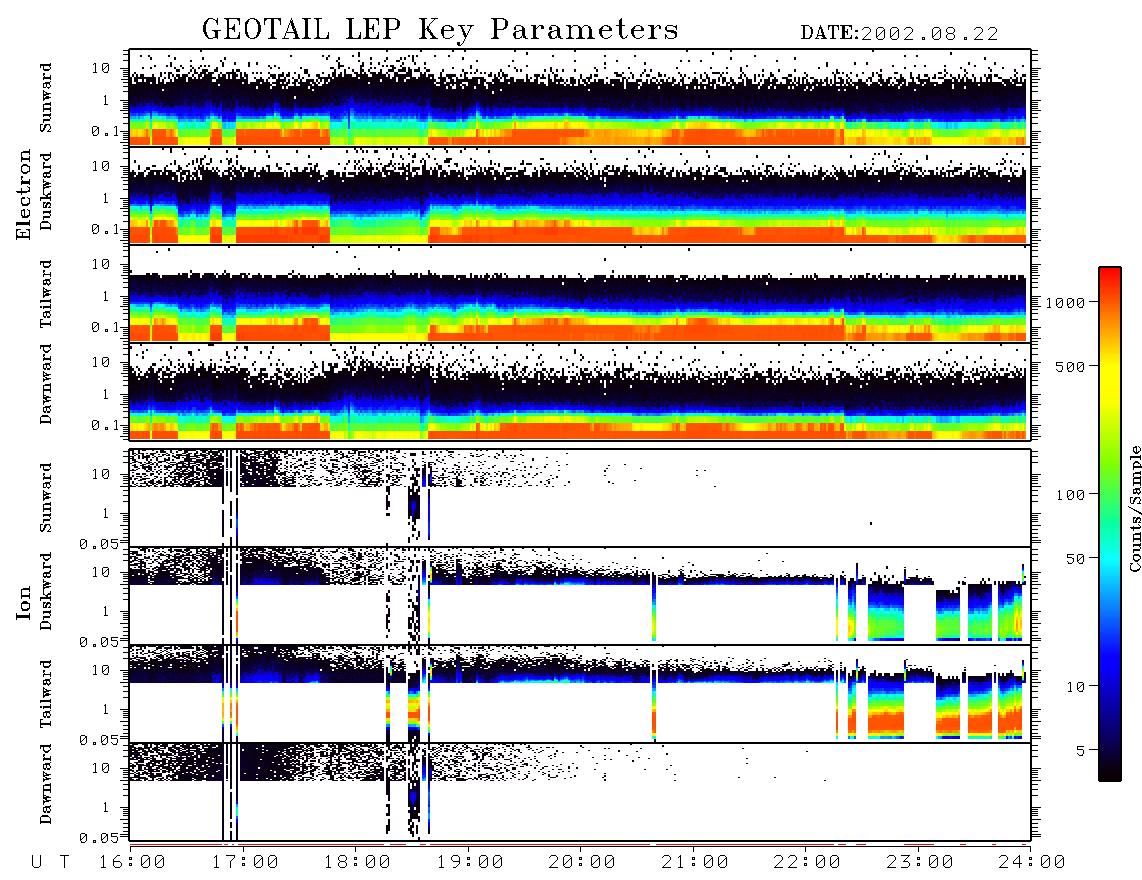Select the Electron Dawnward spectrogram panel
This screenshot has height=880, width=1142.
(580, 392)
